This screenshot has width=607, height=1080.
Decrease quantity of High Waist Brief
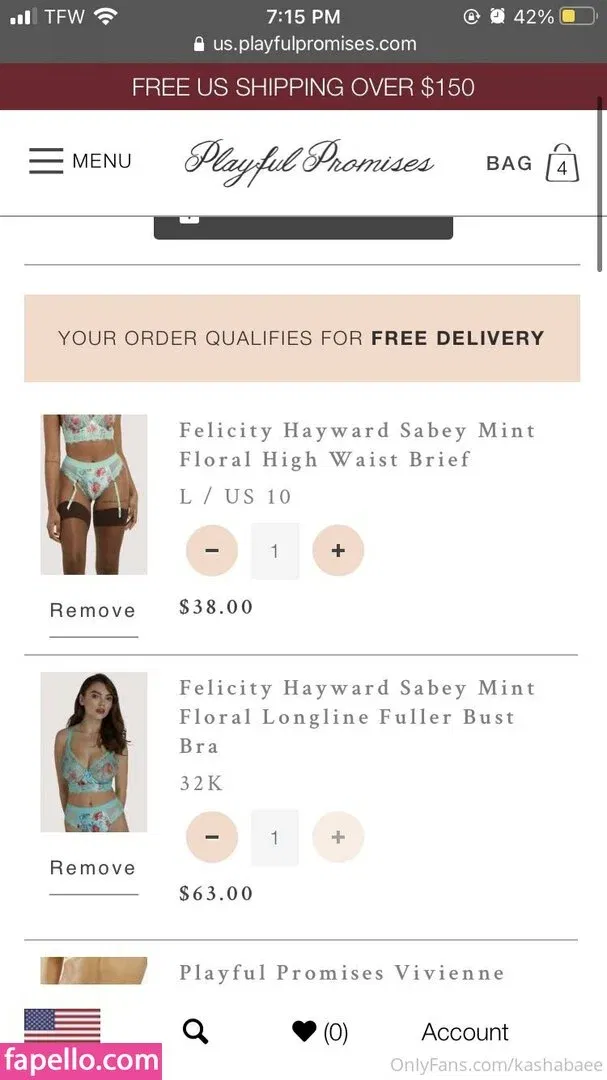pyautogui.click(x=212, y=551)
